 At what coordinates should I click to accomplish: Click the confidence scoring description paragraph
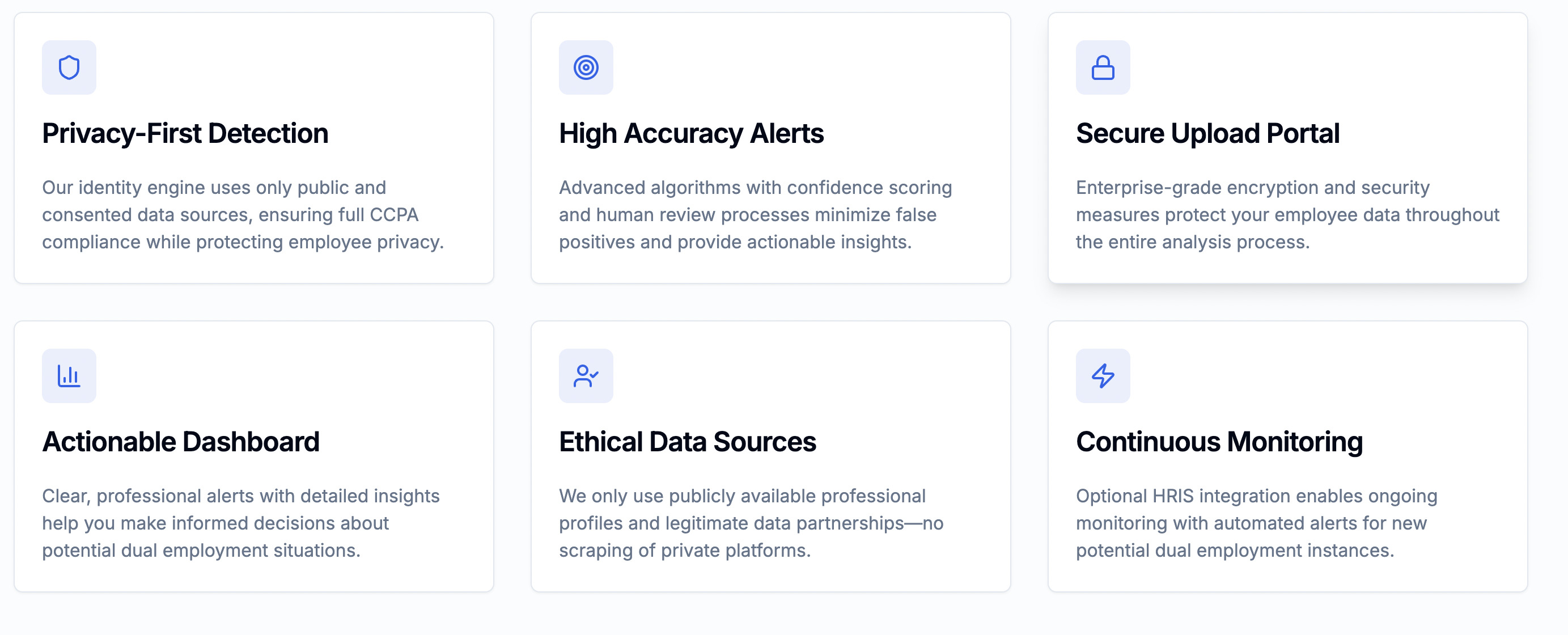(756, 215)
